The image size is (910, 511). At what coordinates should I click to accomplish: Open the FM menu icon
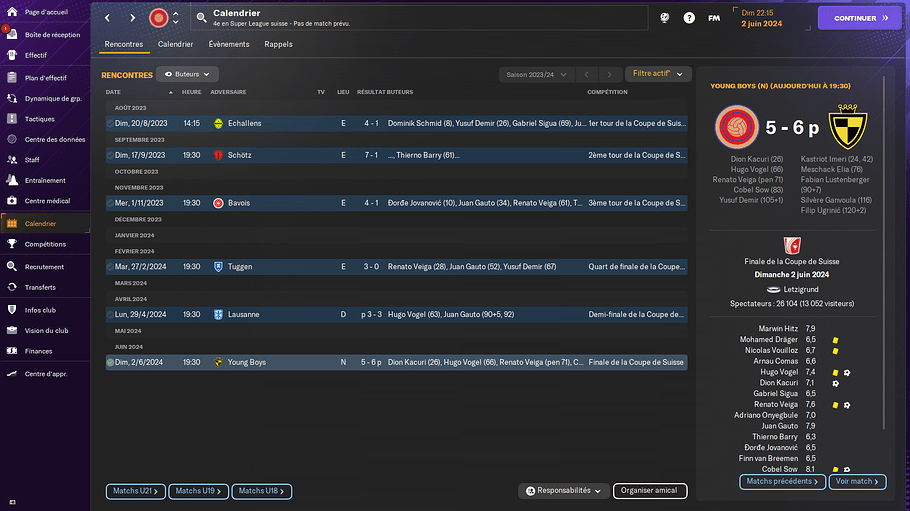tap(714, 18)
